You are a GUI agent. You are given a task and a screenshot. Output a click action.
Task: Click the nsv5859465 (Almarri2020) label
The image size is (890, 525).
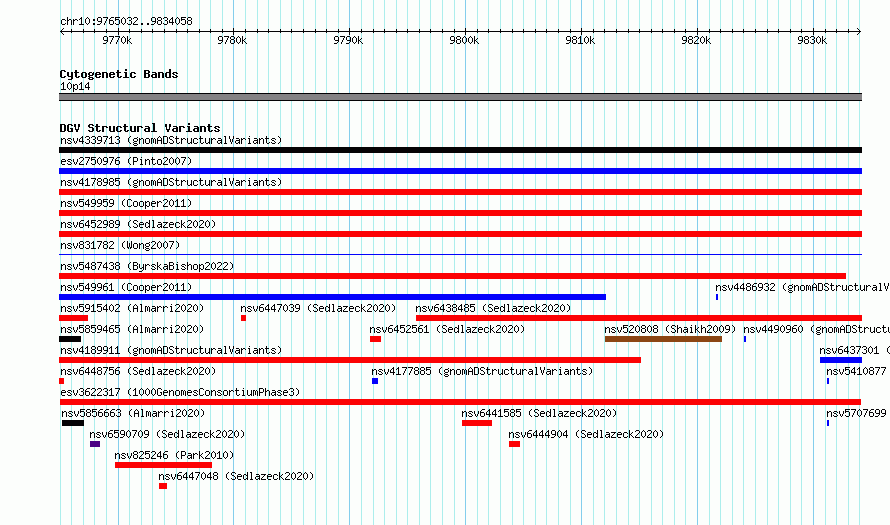[x=132, y=329]
